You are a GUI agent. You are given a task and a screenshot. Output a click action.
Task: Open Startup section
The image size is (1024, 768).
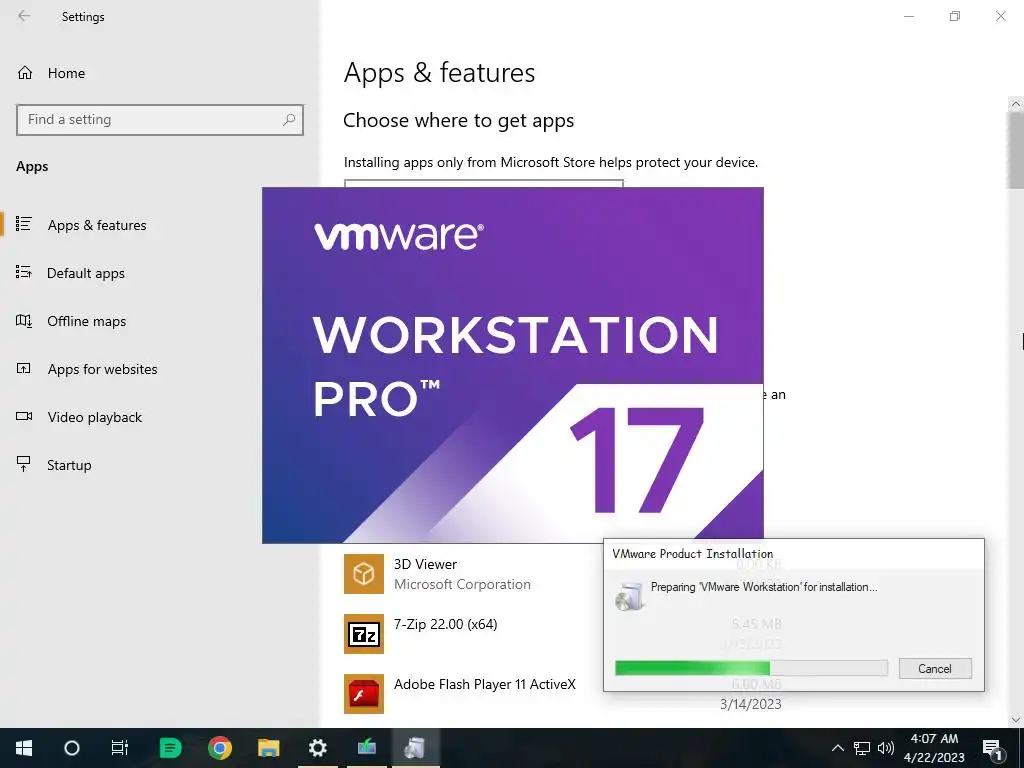tap(69, 465)
